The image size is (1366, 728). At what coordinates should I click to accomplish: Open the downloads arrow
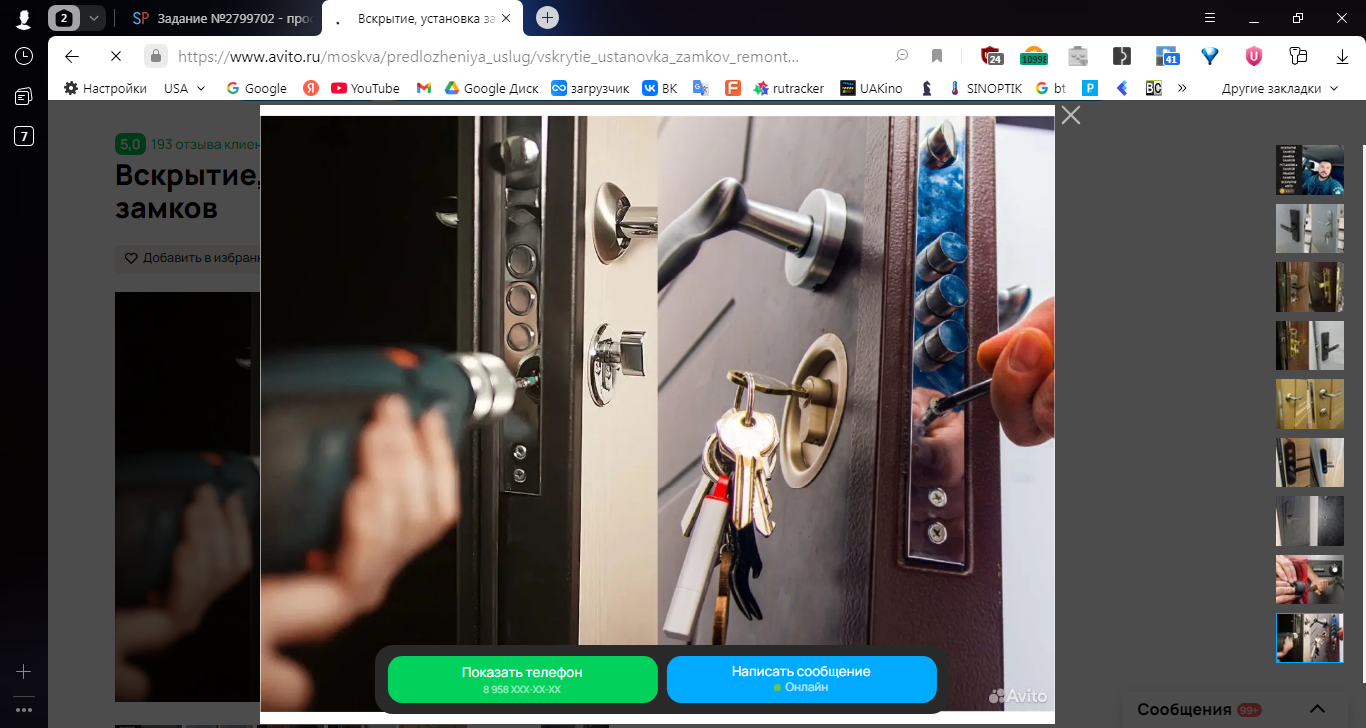pyautogui.click(x=1343, y=56)
